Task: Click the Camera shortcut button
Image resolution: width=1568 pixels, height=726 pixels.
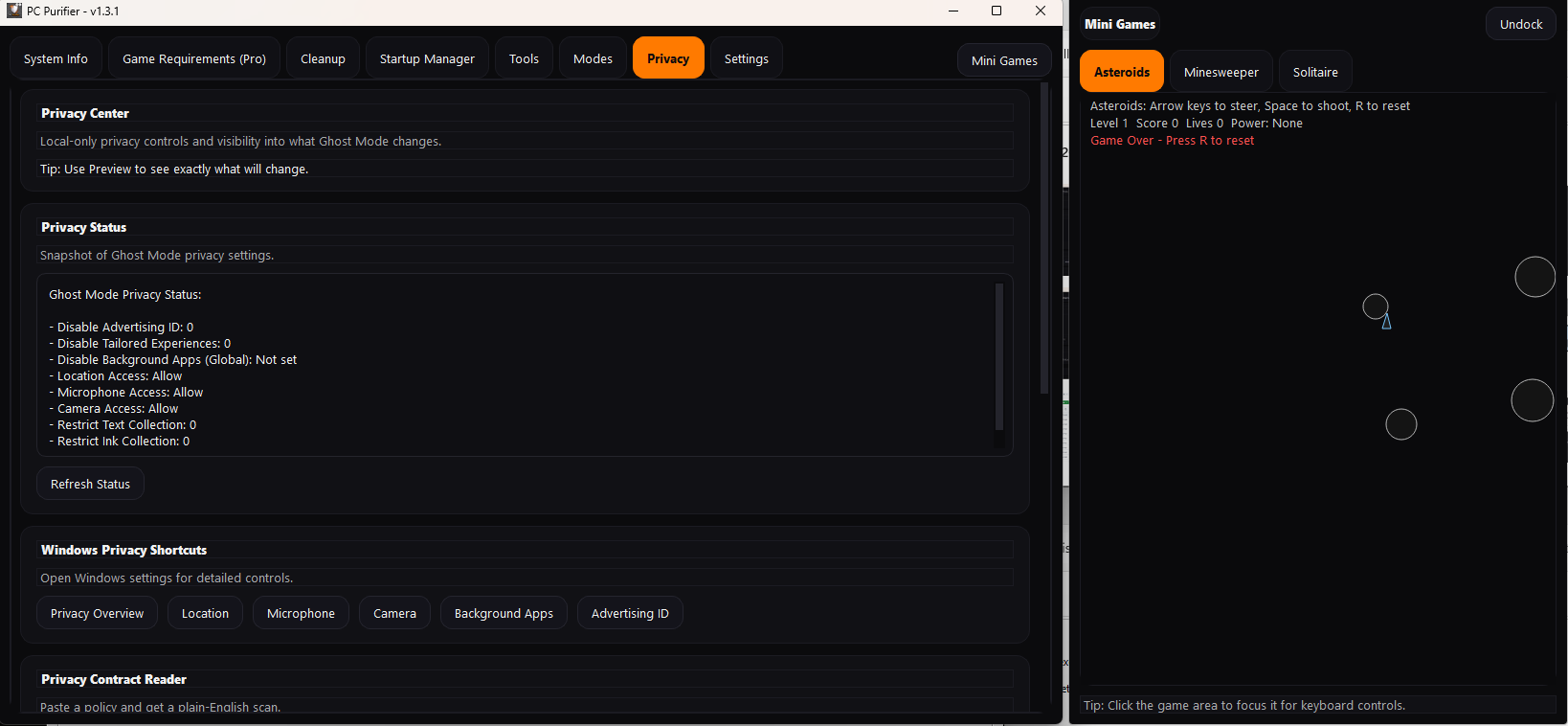Action: tap(394, 613)
